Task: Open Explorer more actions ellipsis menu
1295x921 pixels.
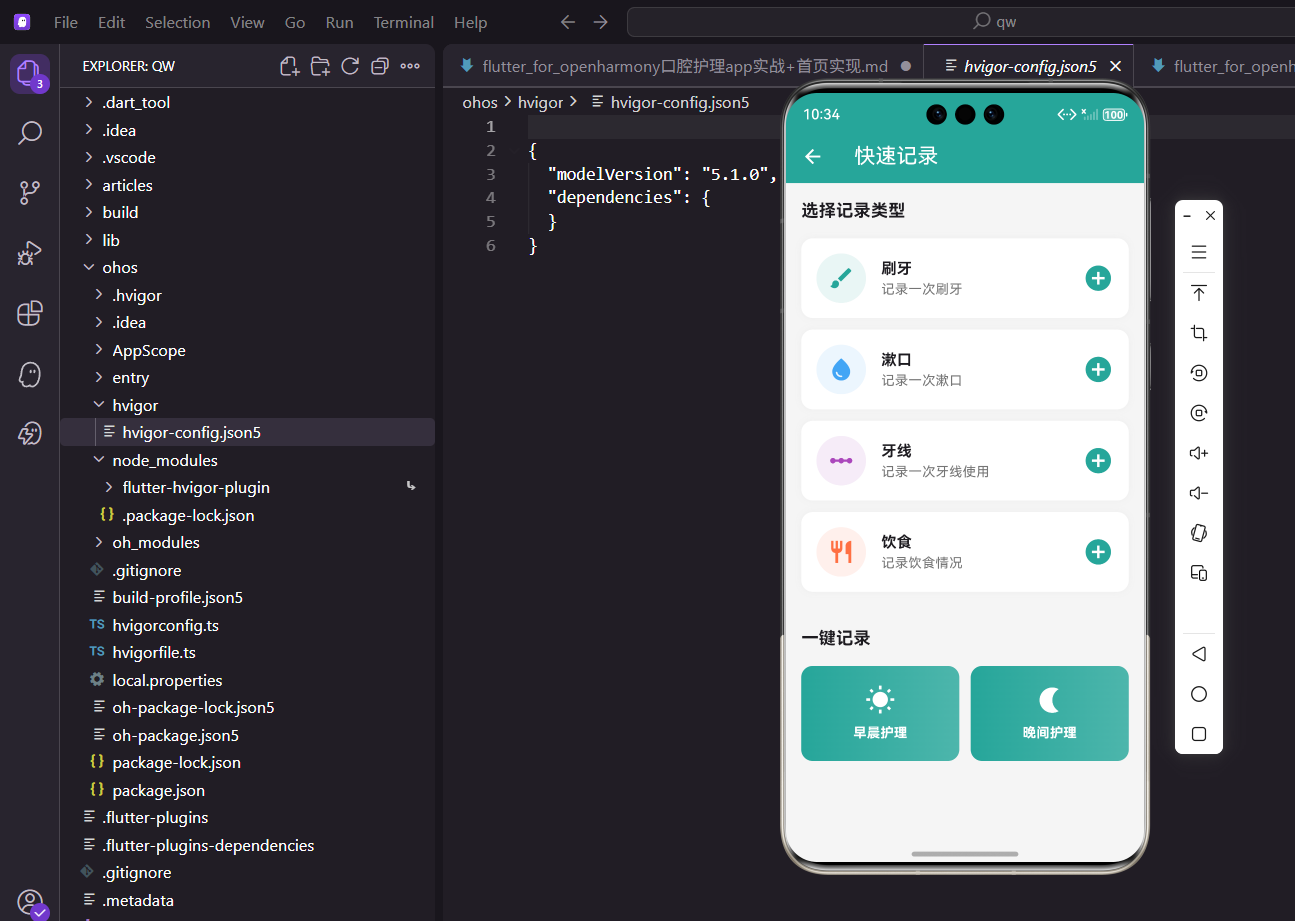Action: [x=410, y=66]
